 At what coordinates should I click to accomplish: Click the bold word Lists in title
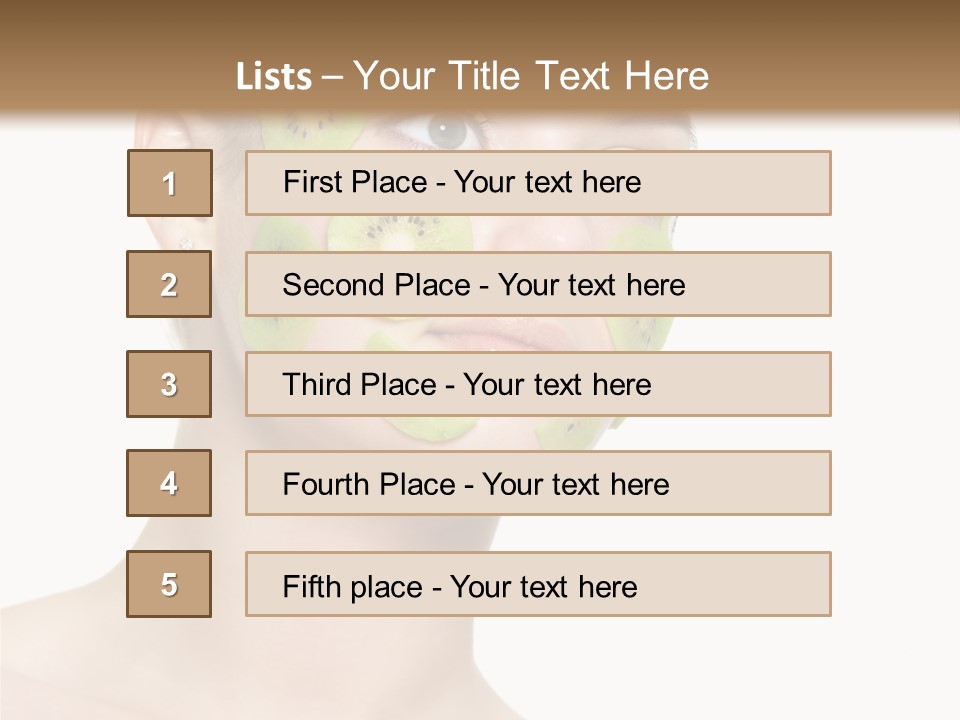[x=274, y=76]
